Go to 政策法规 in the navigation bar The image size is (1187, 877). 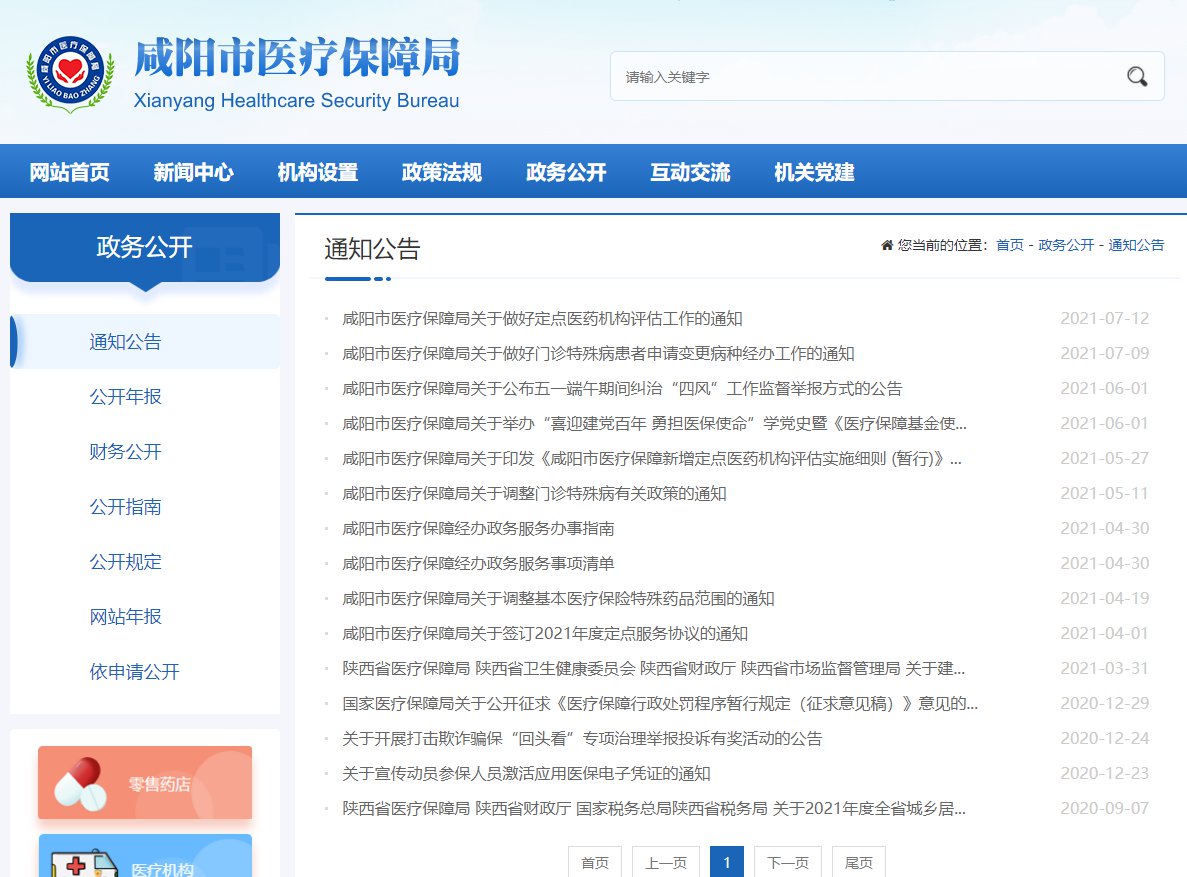coord(441,172)
